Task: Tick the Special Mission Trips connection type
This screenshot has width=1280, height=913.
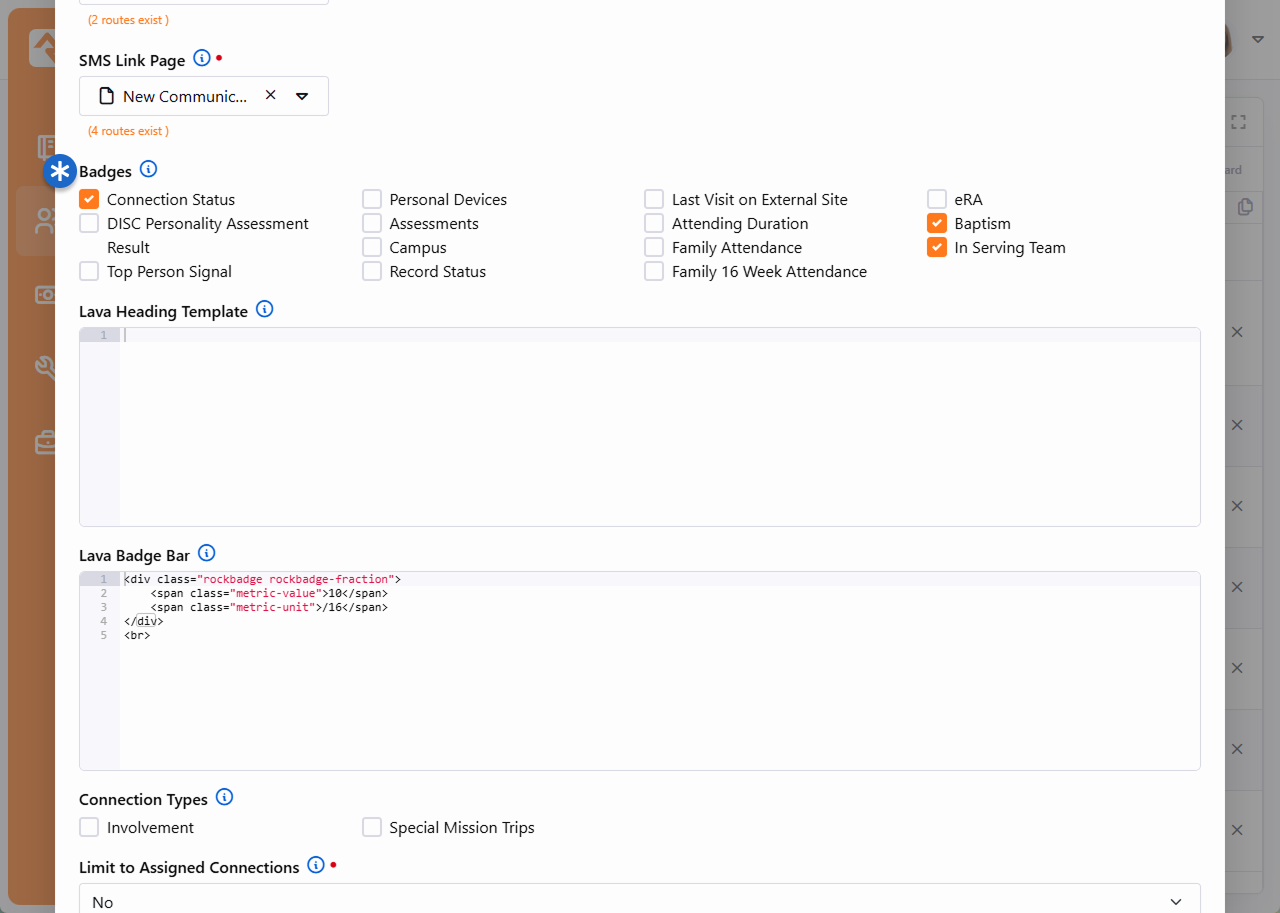Action: point(372,827)
